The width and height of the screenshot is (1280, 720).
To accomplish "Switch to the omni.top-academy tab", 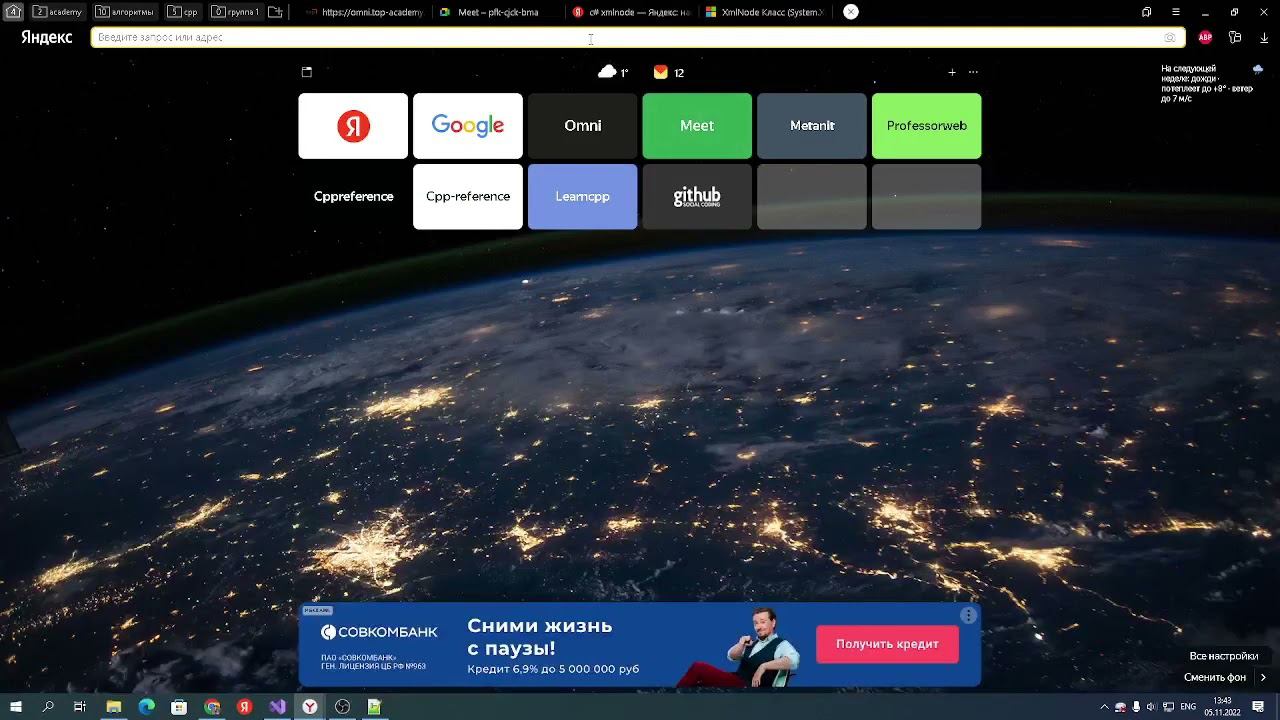I will click(365, 12).
